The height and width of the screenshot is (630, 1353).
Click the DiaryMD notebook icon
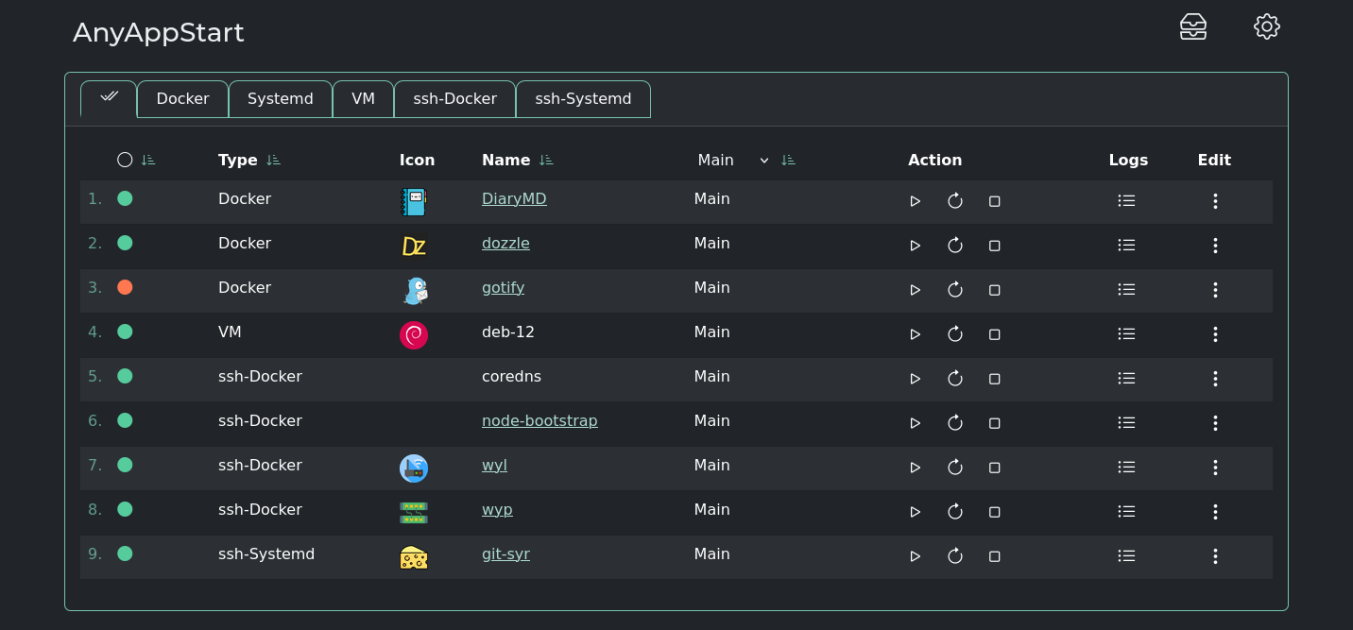pyautogui.click(x=413, y=202)
